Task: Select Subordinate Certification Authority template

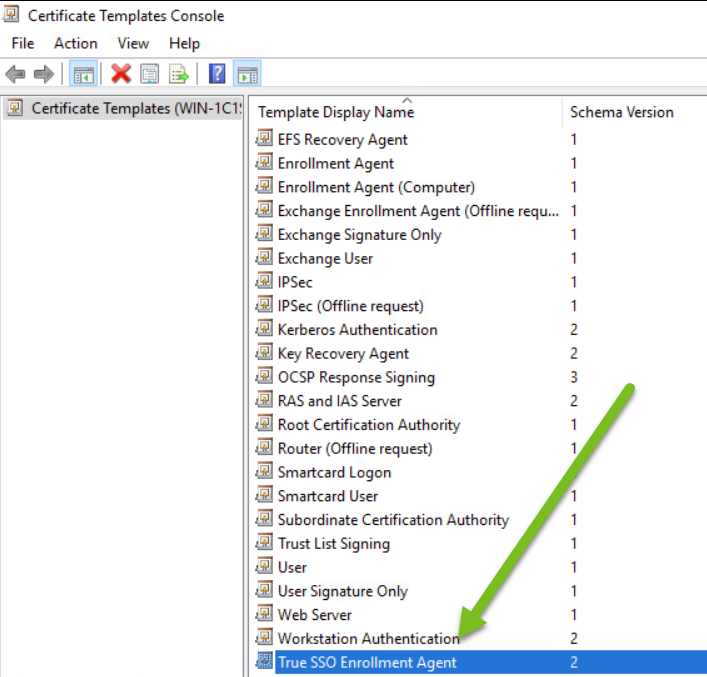Action: pyautogui.click(x=393, y=520)
